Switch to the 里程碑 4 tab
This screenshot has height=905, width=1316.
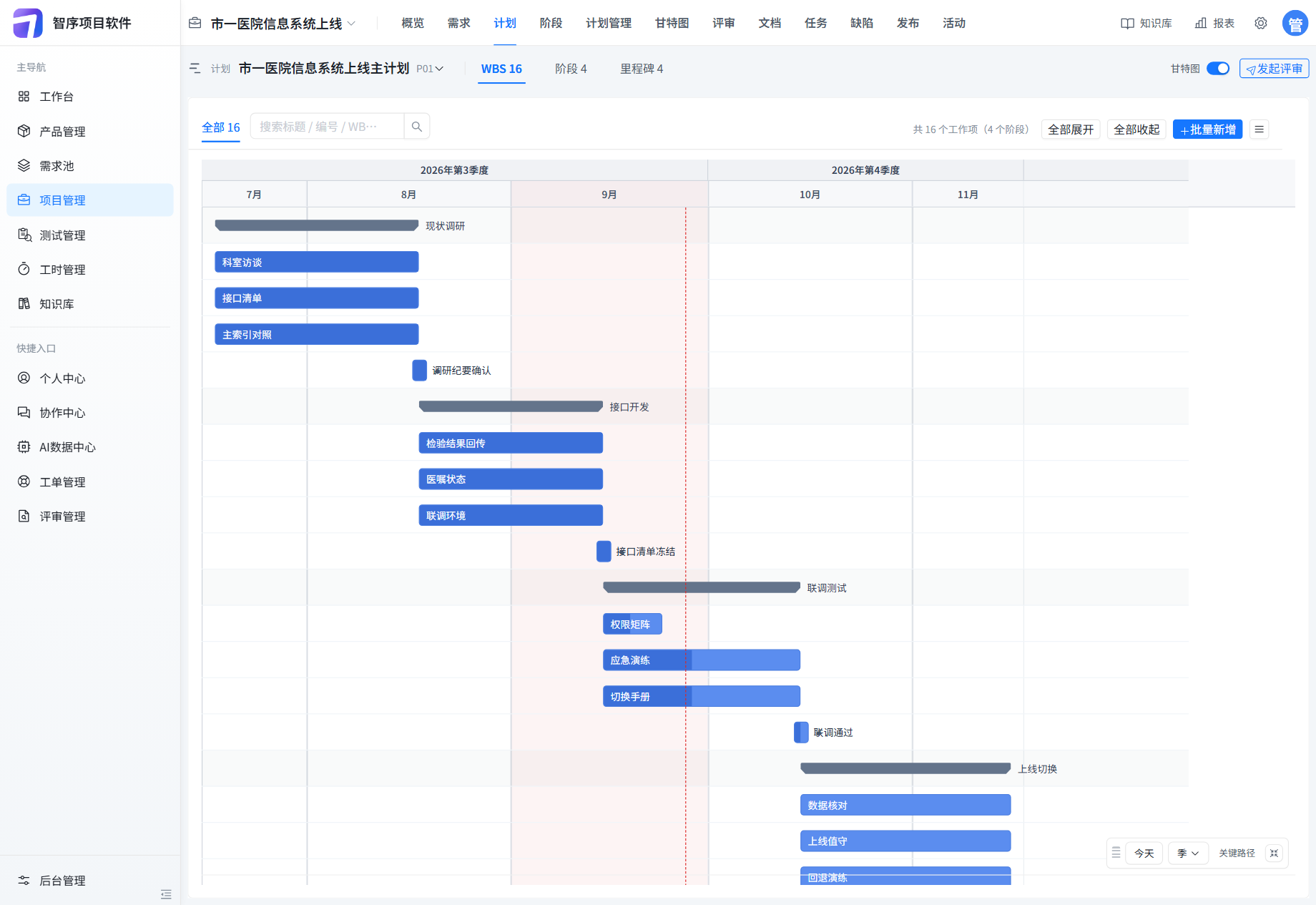(x=642, y=69)
